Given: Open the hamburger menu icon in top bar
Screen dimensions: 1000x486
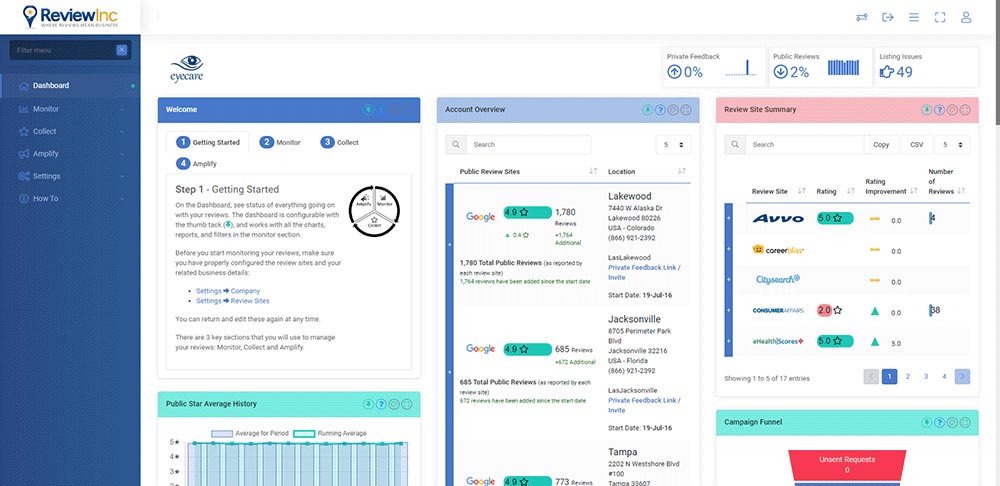Looking at the screenshot, I should coord(914,17).
